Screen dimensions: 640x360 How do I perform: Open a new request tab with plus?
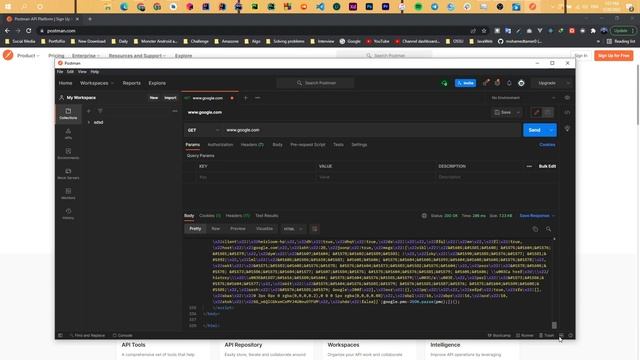pos(245,98)
